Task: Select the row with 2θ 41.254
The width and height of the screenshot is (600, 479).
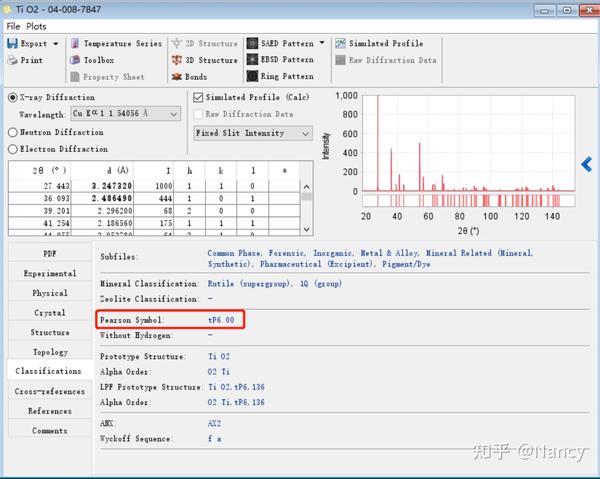Action: (x=154, y=223)
